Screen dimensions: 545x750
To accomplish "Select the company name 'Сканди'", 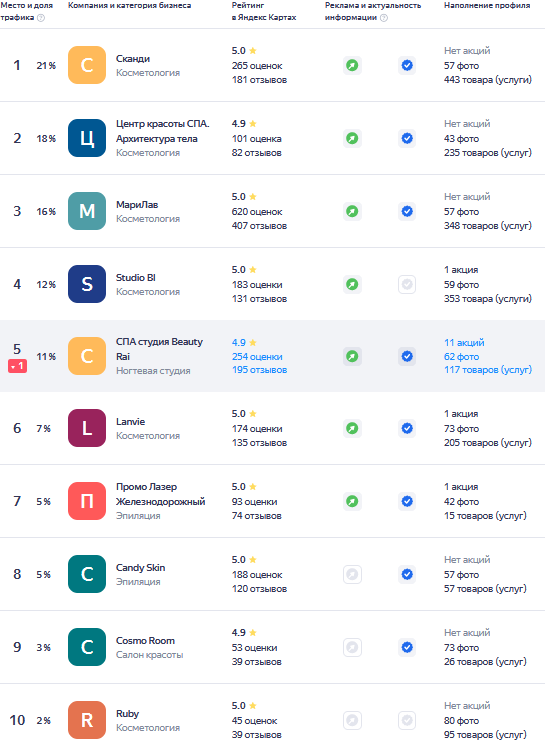I will (x=133, y=58).
